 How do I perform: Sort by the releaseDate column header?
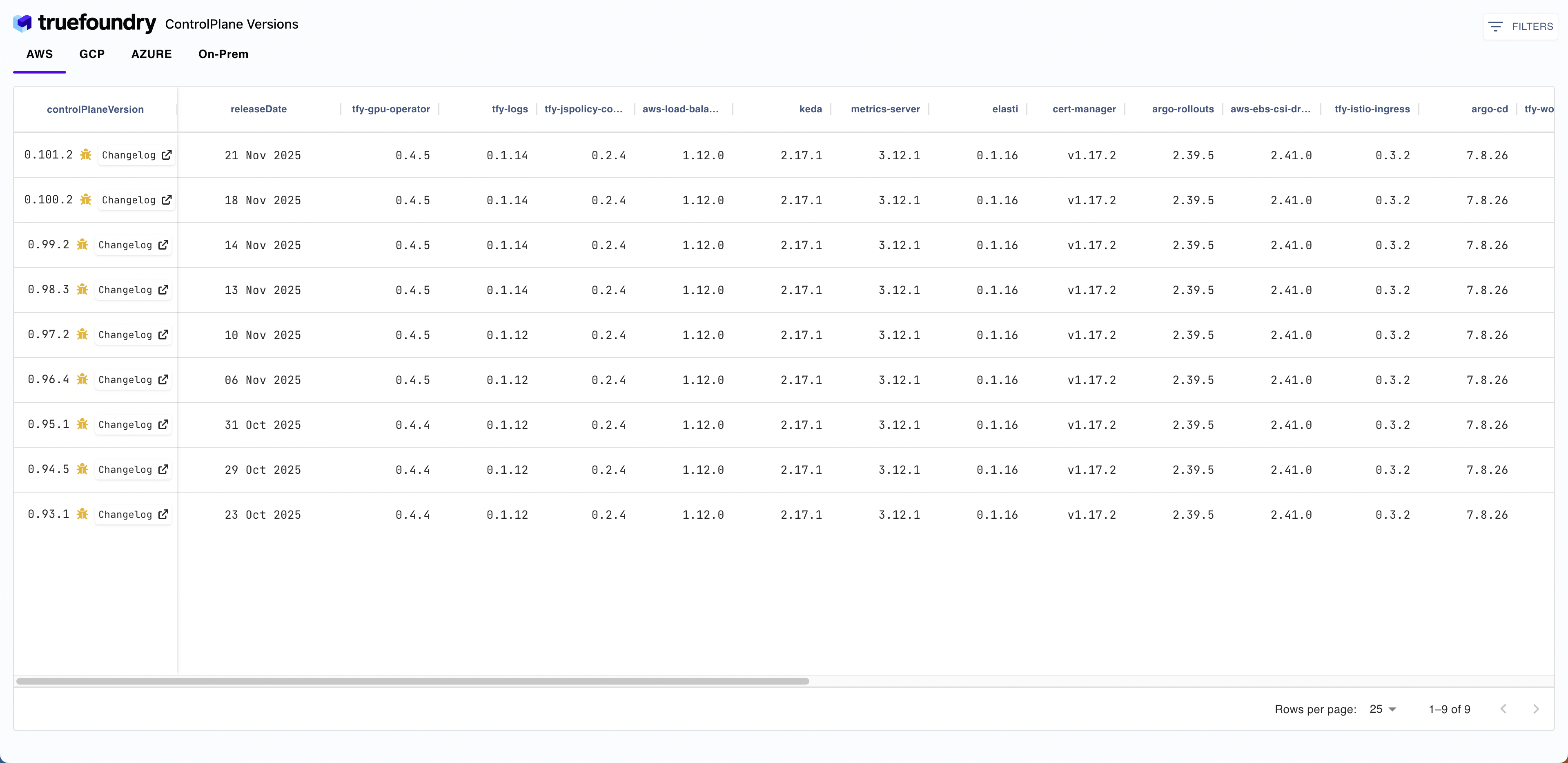[258, 109]
